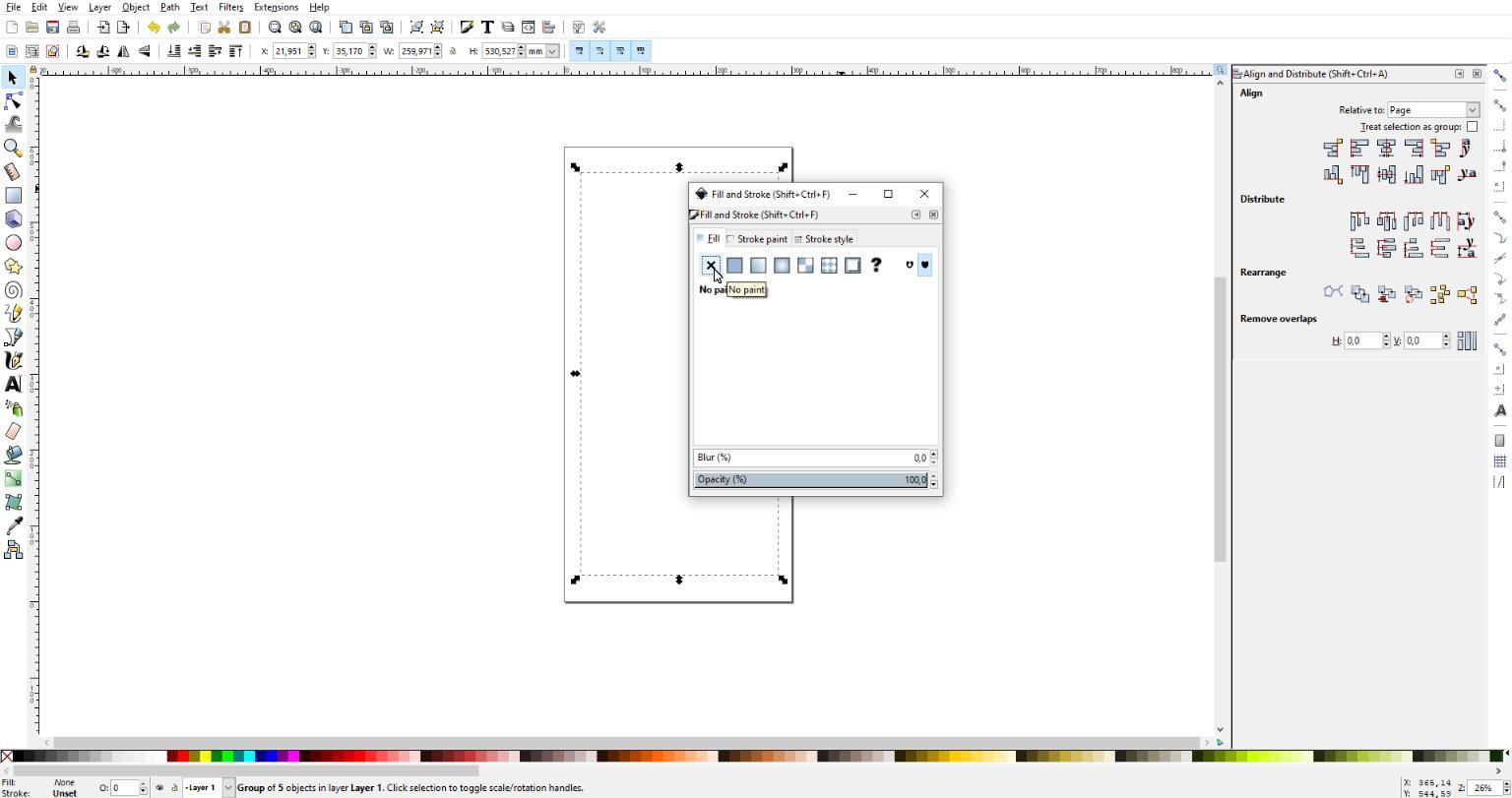
Task: Select the Color dropper tool
Action: coord(13,526)
